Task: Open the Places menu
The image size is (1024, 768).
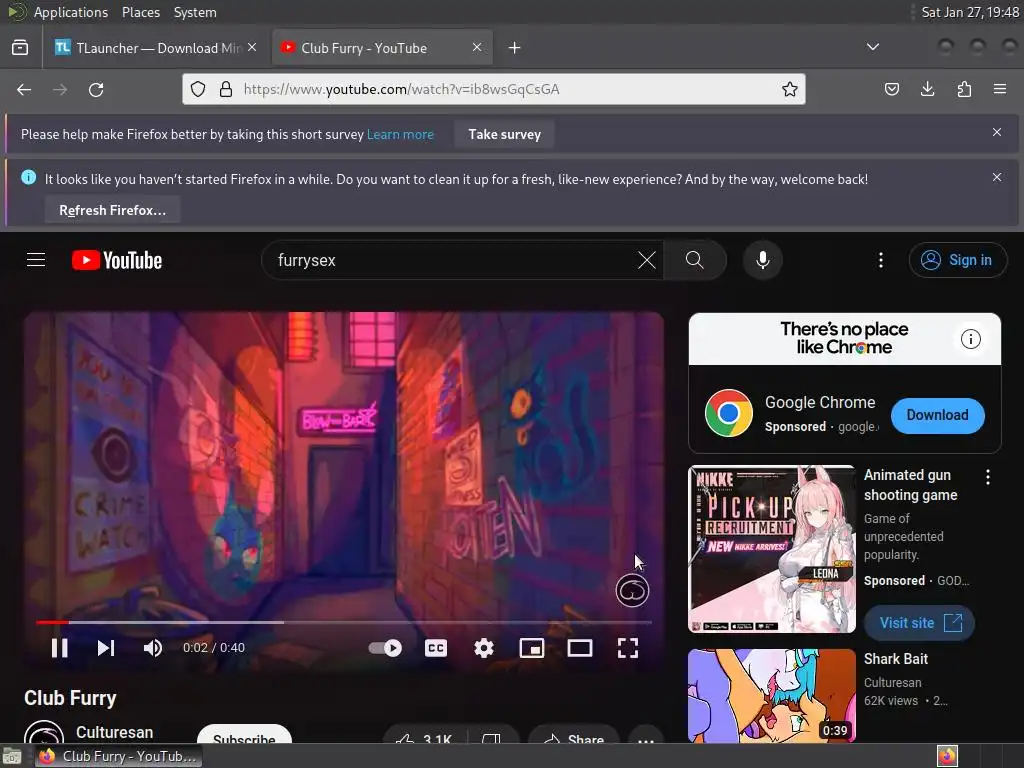Action: tap(140, 12)
